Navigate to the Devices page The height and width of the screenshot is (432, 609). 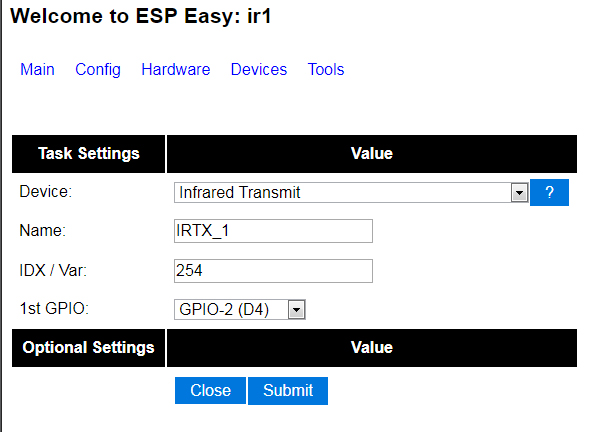tap(259, 70)
